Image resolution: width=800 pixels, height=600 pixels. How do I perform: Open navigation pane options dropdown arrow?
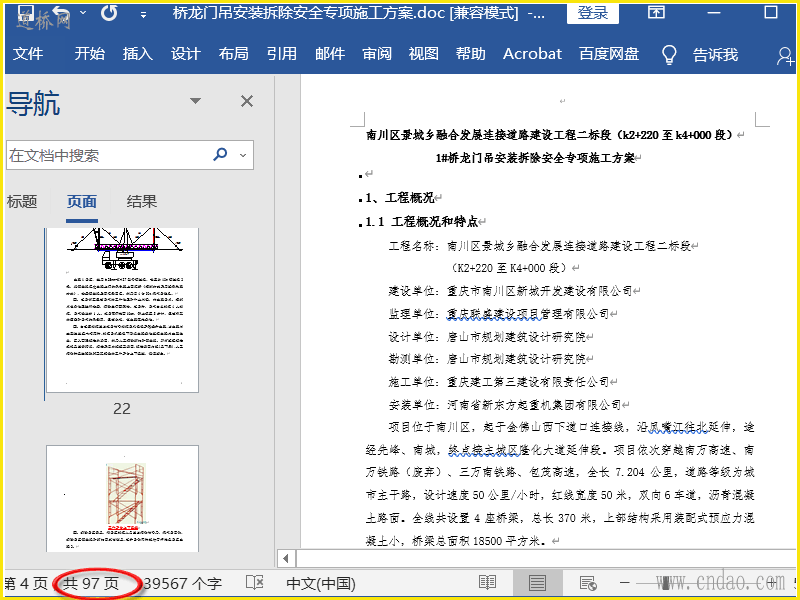[196, 101]
